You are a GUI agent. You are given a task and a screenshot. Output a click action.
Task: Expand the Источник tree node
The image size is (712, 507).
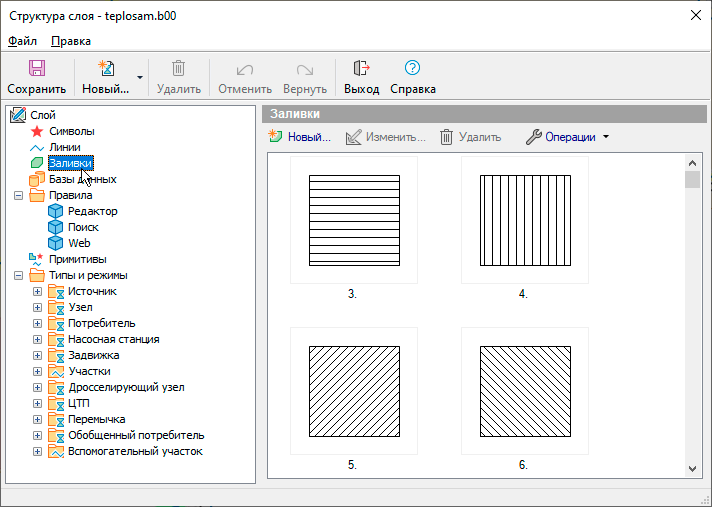pos(38,291)
